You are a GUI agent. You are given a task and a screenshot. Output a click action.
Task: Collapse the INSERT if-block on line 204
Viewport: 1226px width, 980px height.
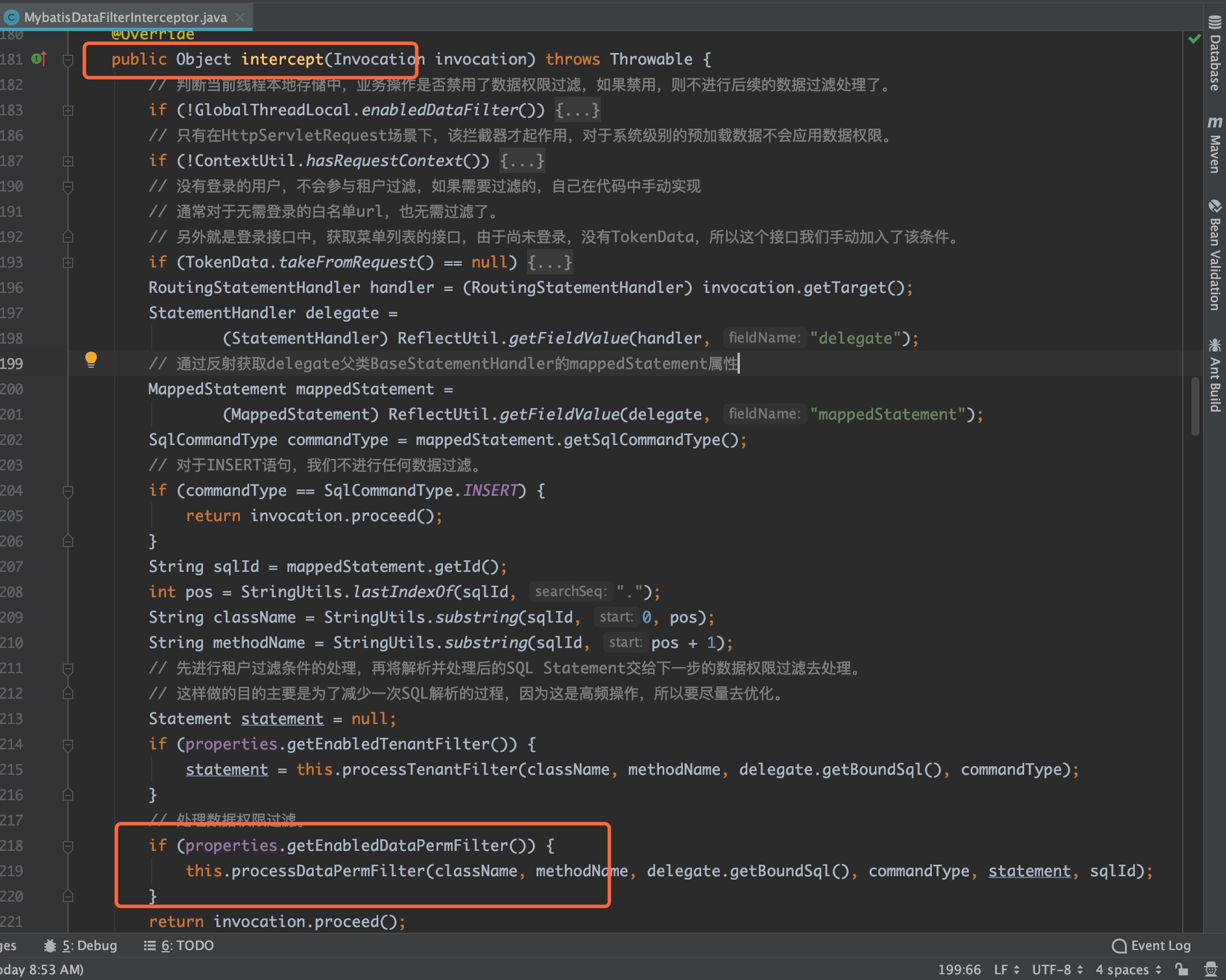[x=68, y=491]
